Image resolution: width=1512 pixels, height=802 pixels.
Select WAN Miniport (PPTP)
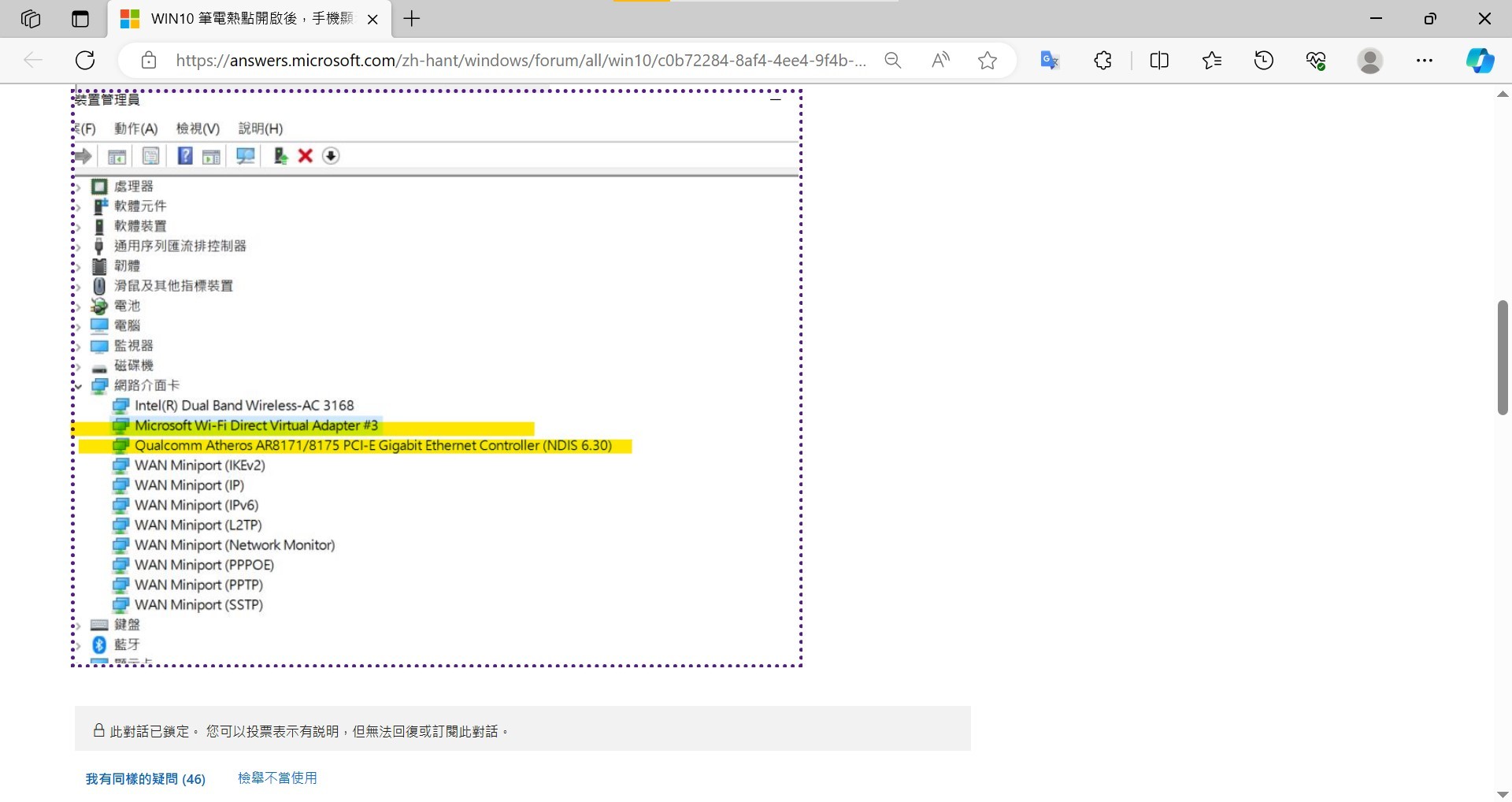tap(199, 585)
